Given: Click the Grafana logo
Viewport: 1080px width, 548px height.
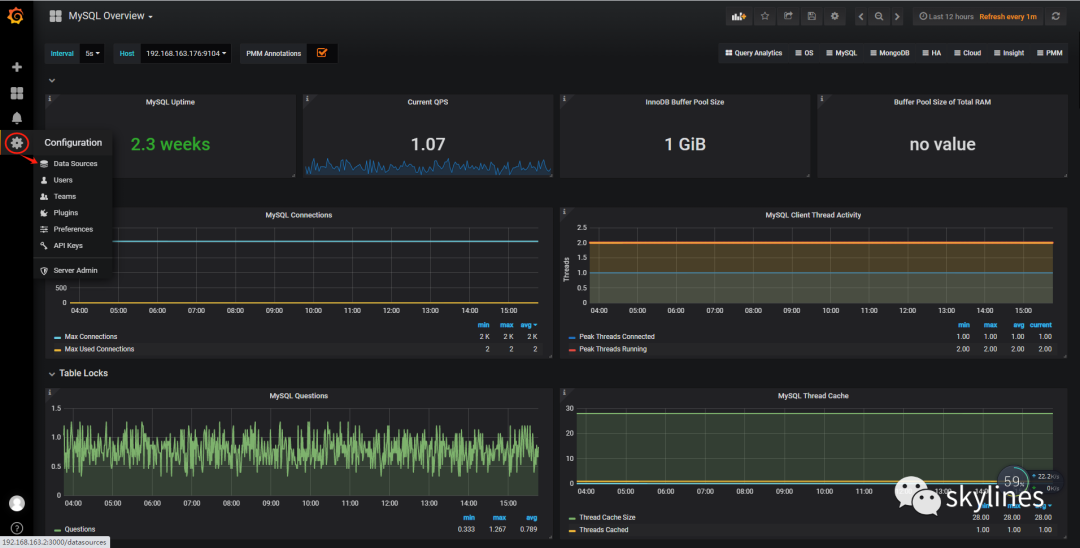Looking at the screenshot, I should [x=16, y=16].
